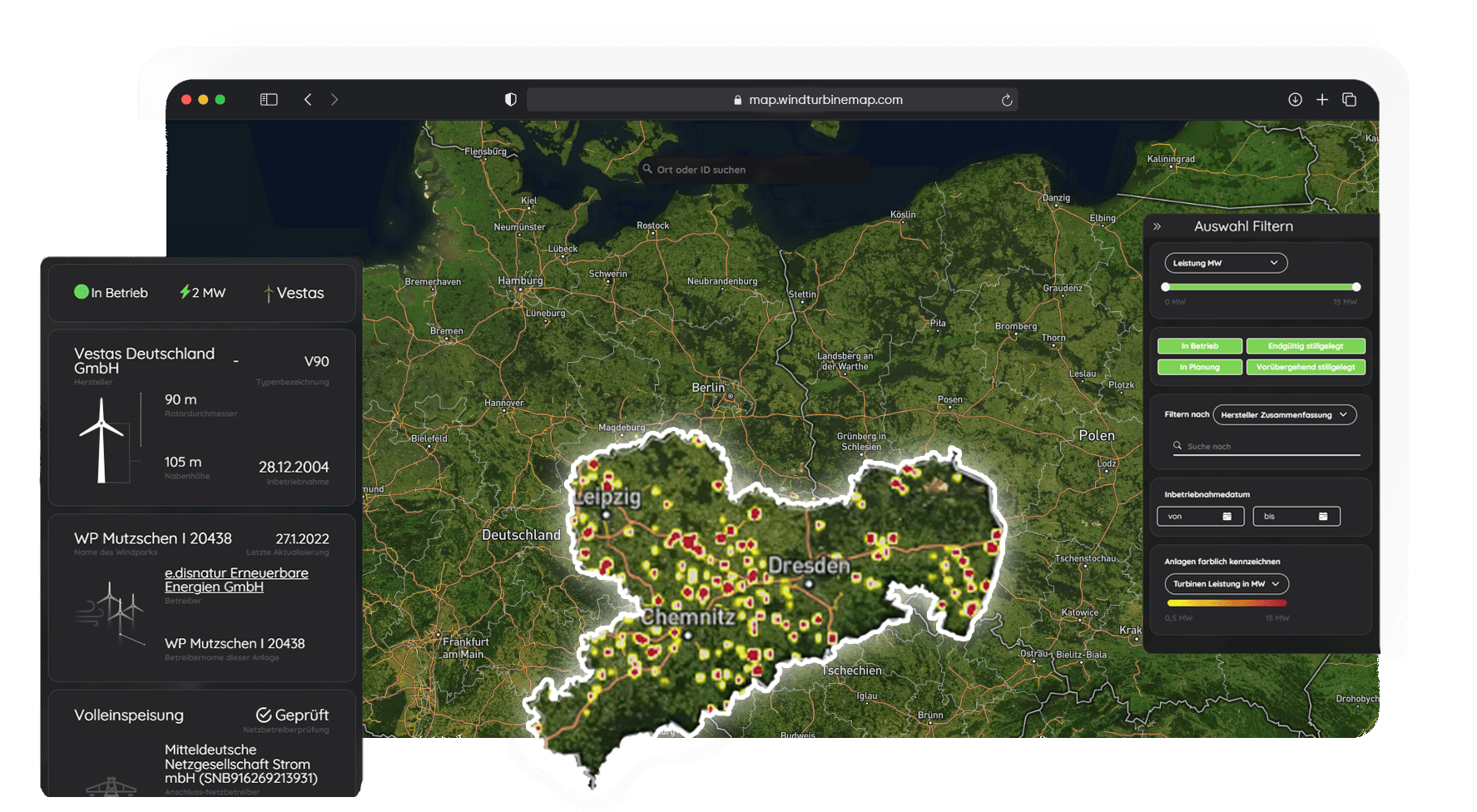Click the right handle of the Leistung slider
This screenshot has width=1477, height=812.
(x=1356, y=287)
